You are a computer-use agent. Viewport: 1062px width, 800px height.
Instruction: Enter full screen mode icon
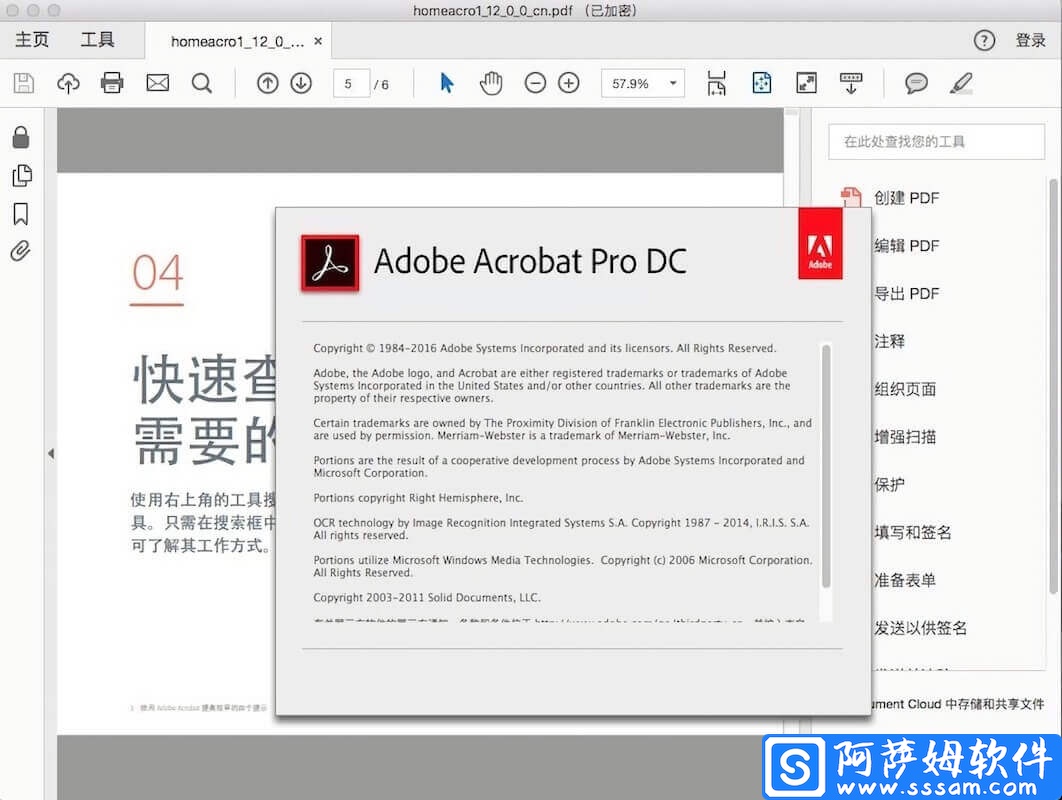806,83
